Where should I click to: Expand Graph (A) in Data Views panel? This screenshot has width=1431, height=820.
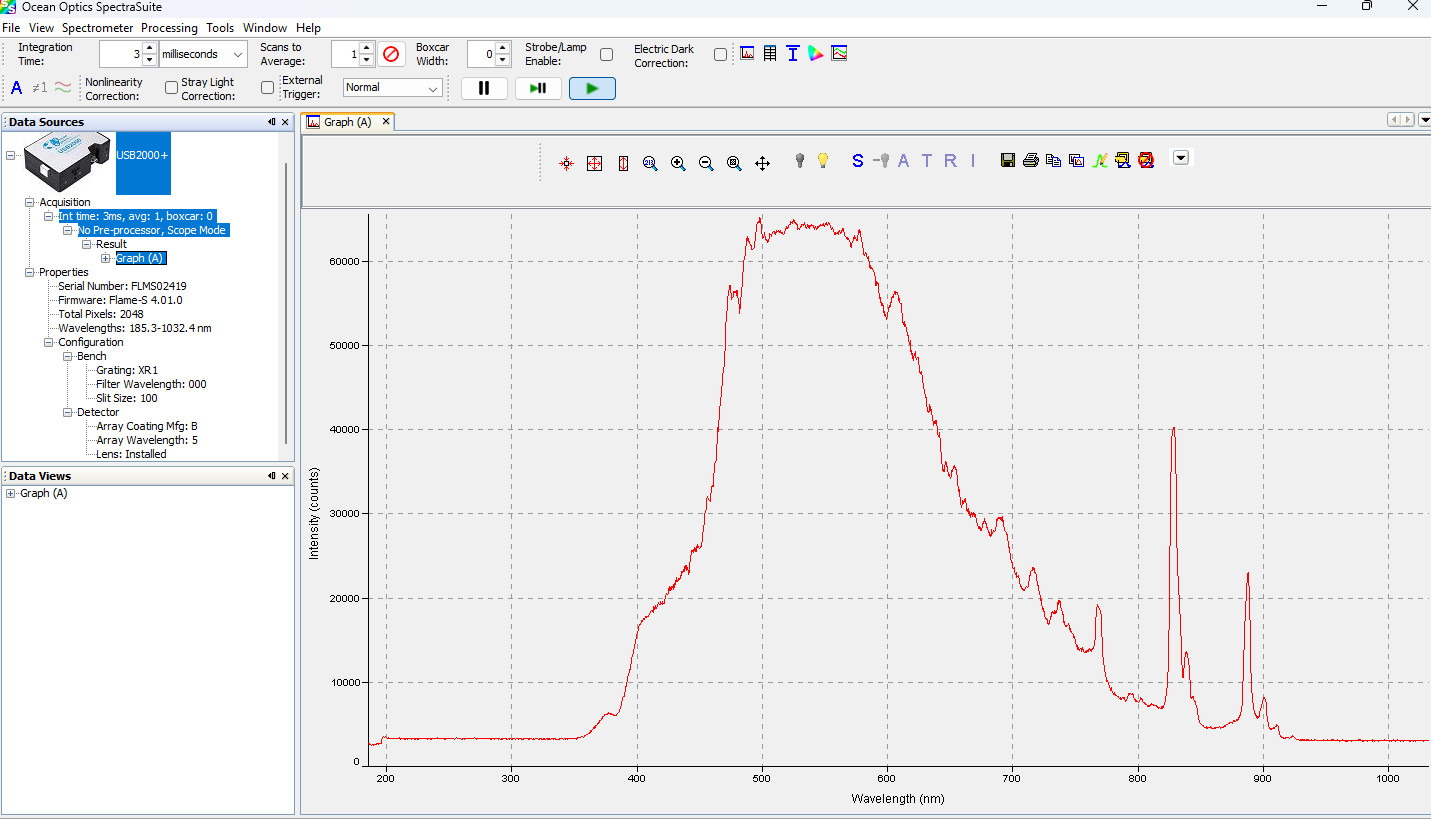click(x=11, y=493)
